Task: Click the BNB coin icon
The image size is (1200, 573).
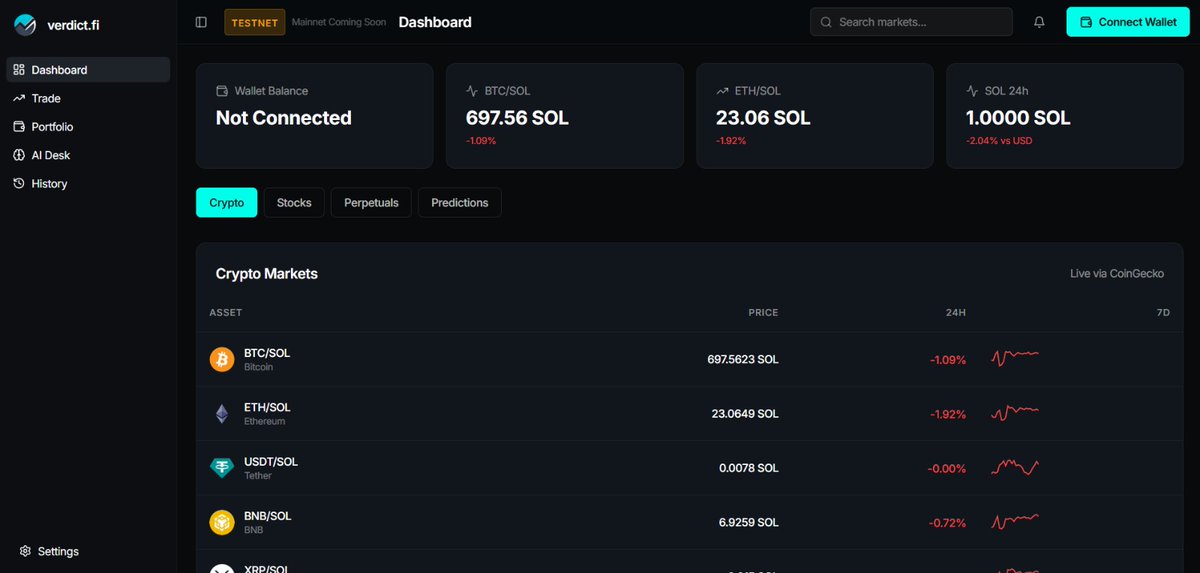Action: 222,522
